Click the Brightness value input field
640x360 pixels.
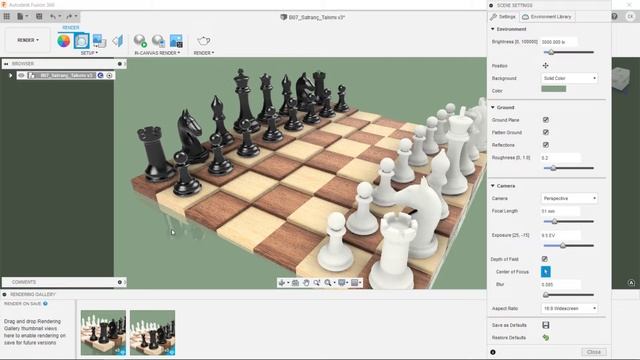coord(559,42)
